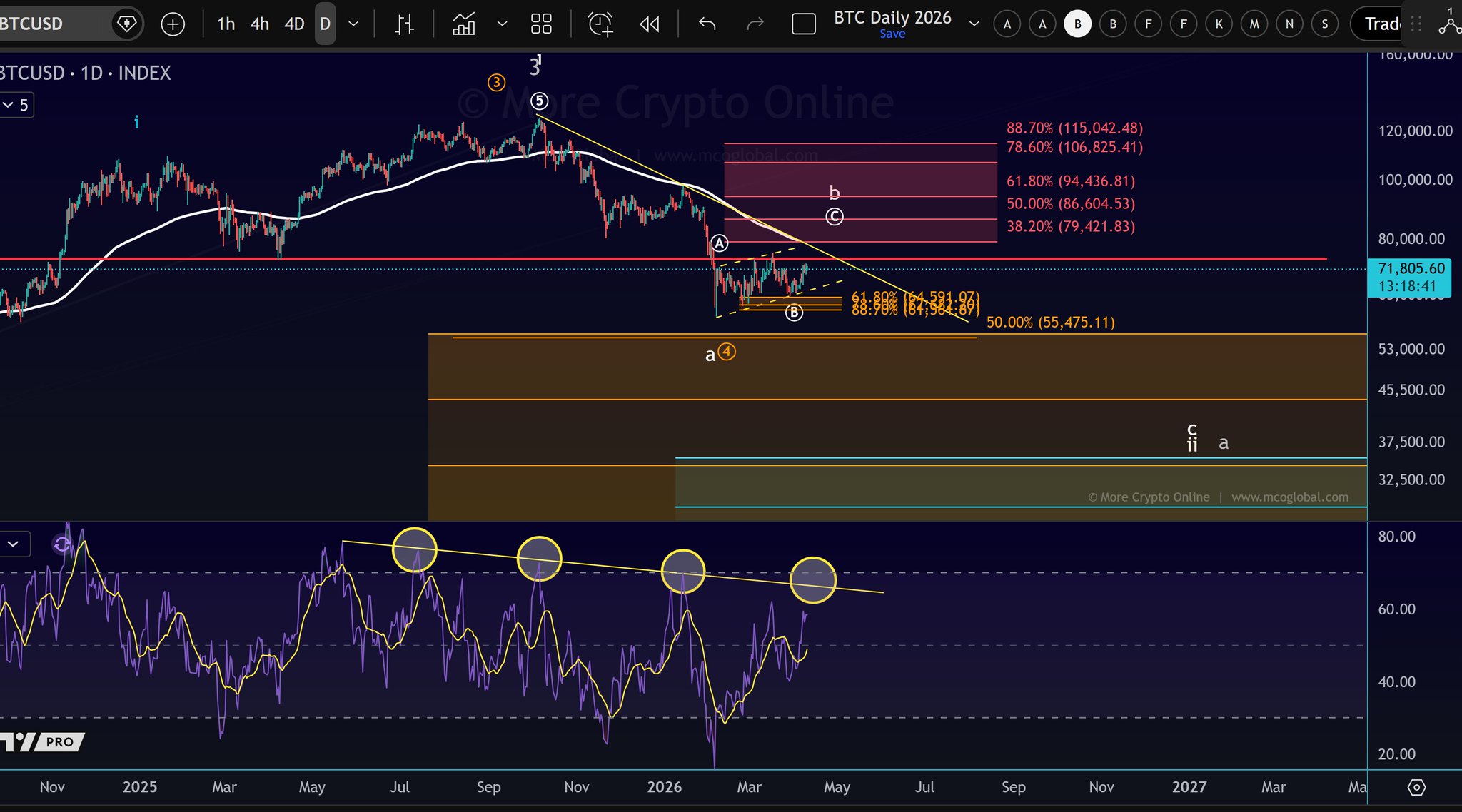
Task: Expand the BTC Daily 2026 layout menu
Action: 974,24
